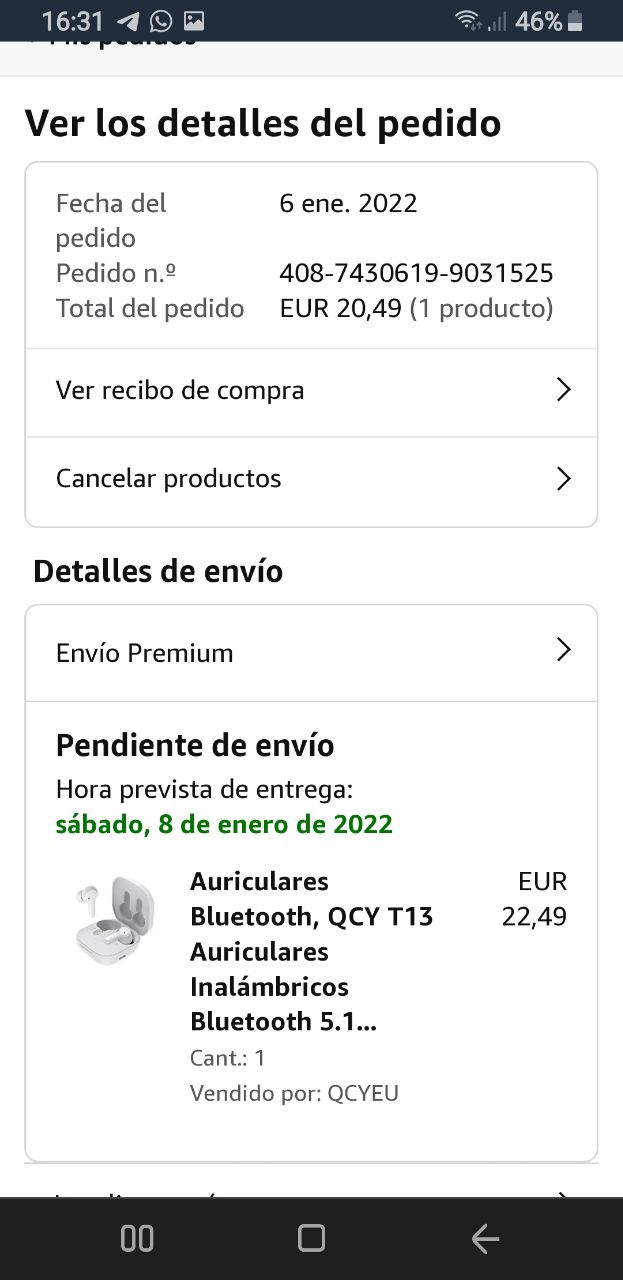Open chevron next to Ver recibo de compra
The width and height of the screenshot is (623, 1280).
[x=563, y=390]
